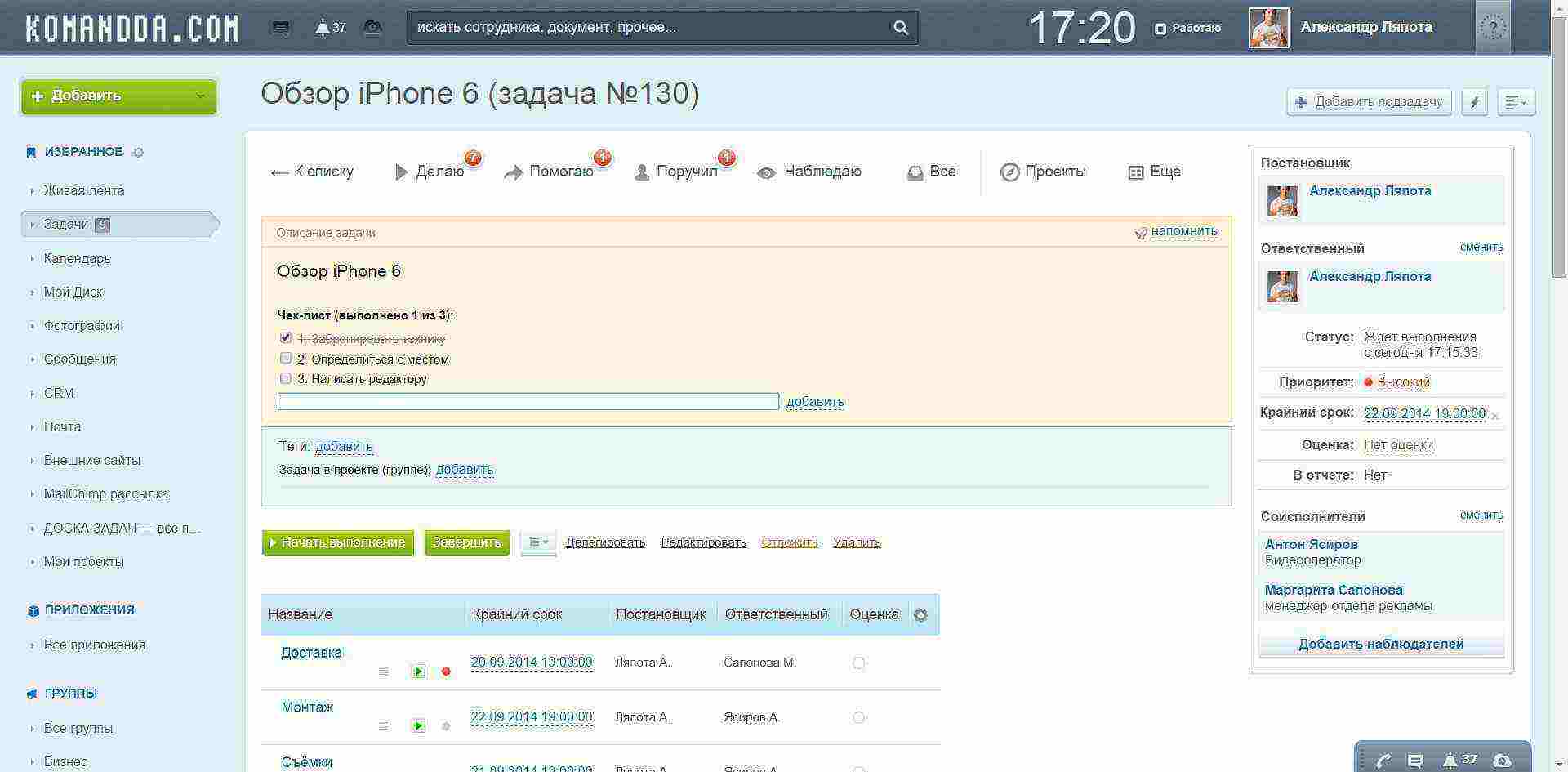Open Мой Диск in the sidebar
The width and height of the screenshot is (1568, 772).
[x=73, y=292]
